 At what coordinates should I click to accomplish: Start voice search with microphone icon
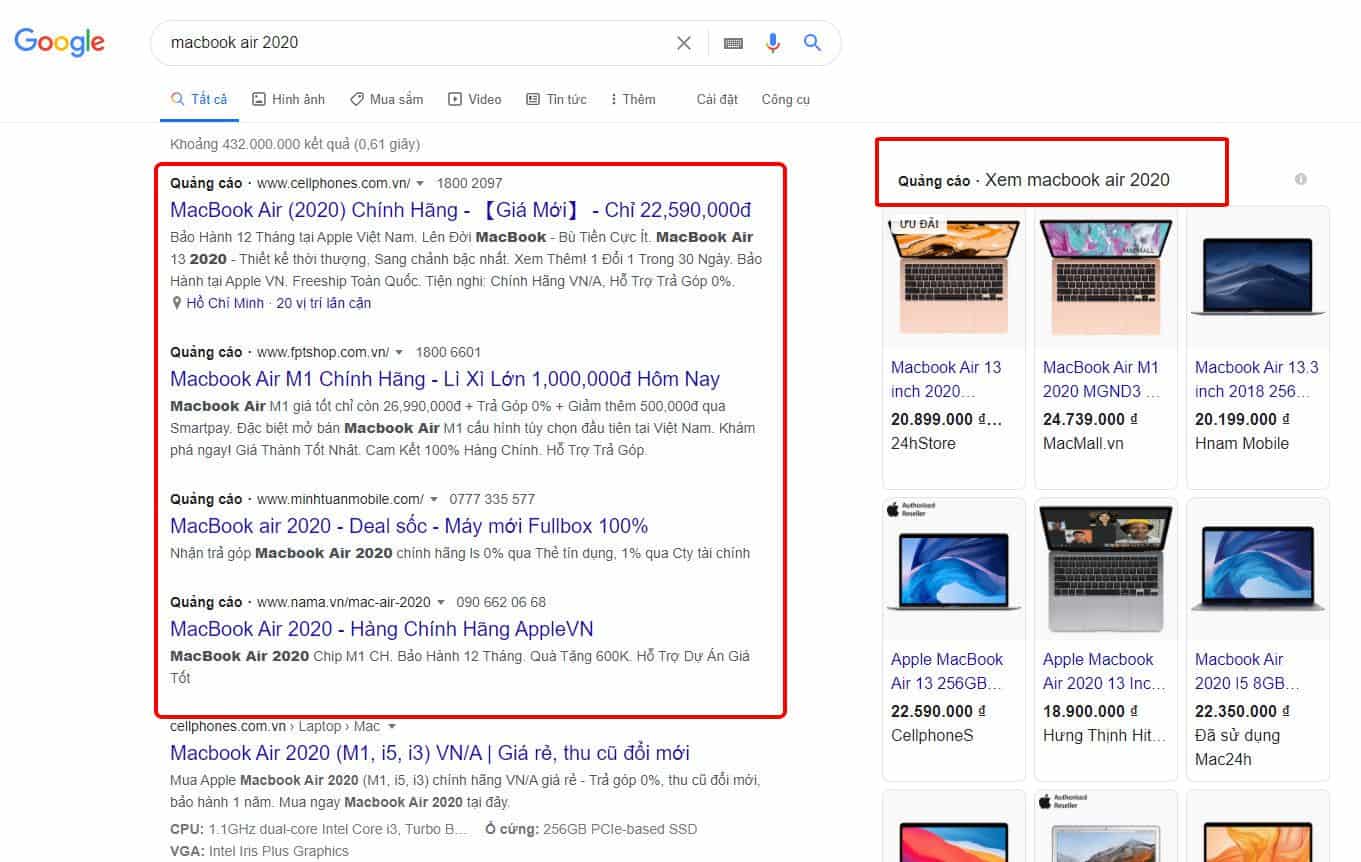coord(772,43)
